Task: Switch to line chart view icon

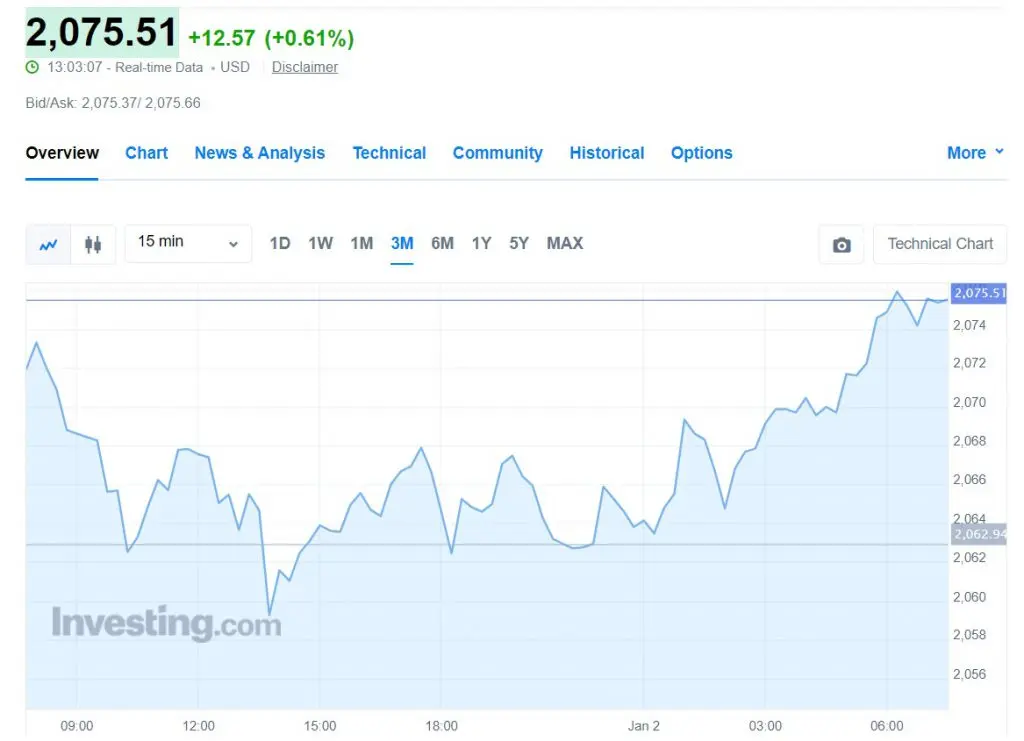Action: tap(48, 245)
